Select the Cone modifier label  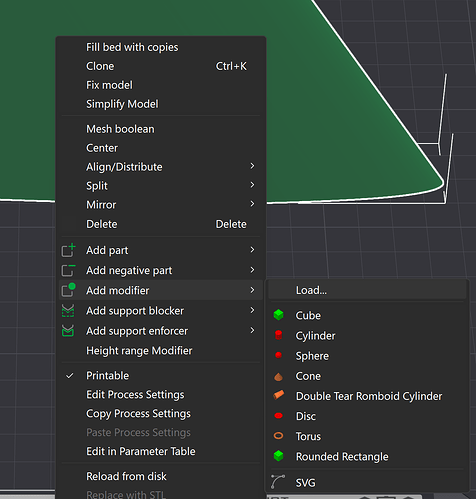[308, 376]
